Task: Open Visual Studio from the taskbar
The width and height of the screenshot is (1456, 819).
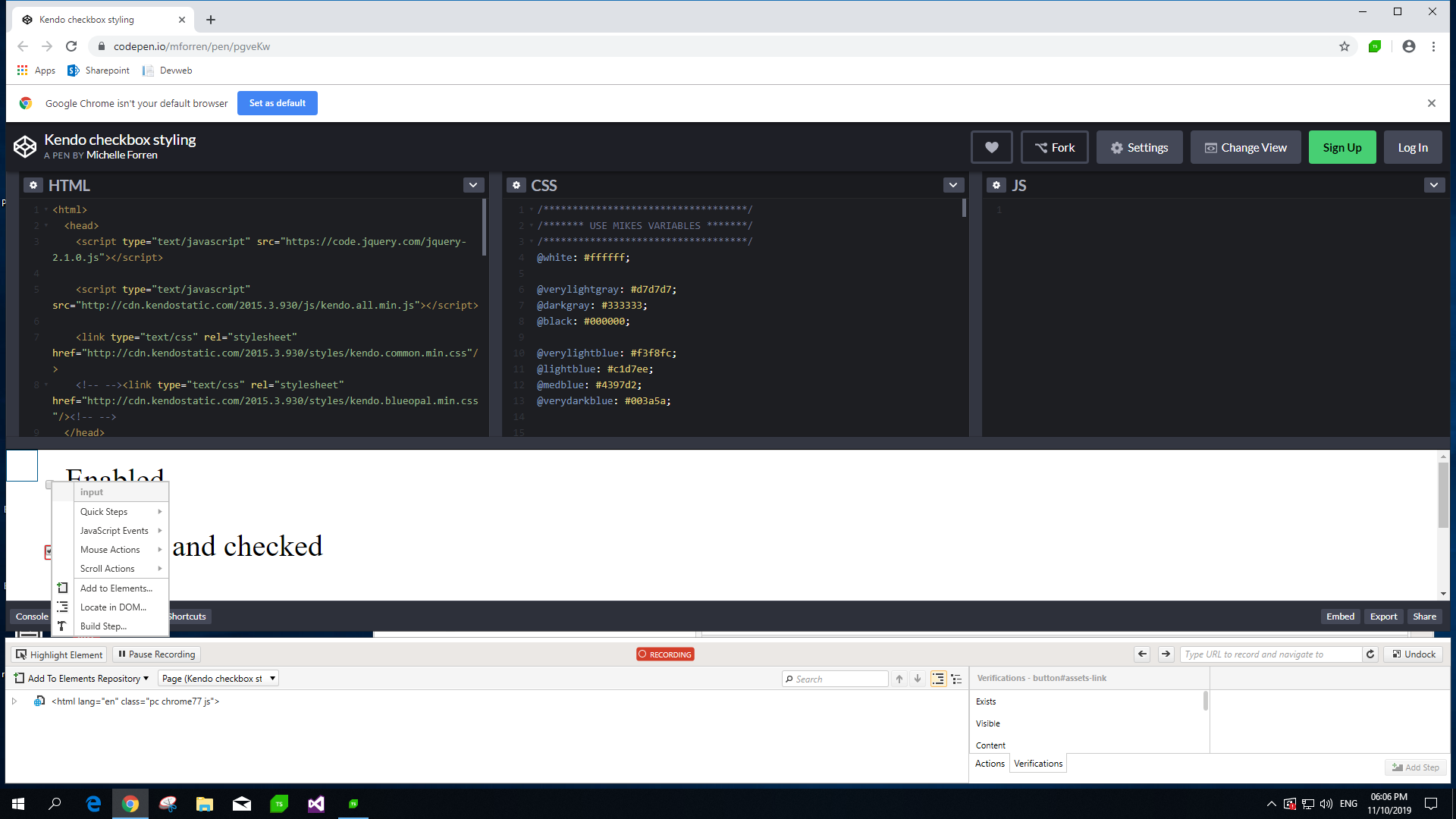Action: pos(316,804)
